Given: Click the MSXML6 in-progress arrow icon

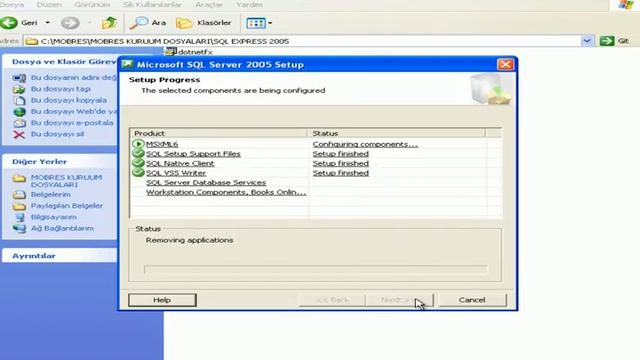Looking at the screenshot, I should tap(138, 144).
